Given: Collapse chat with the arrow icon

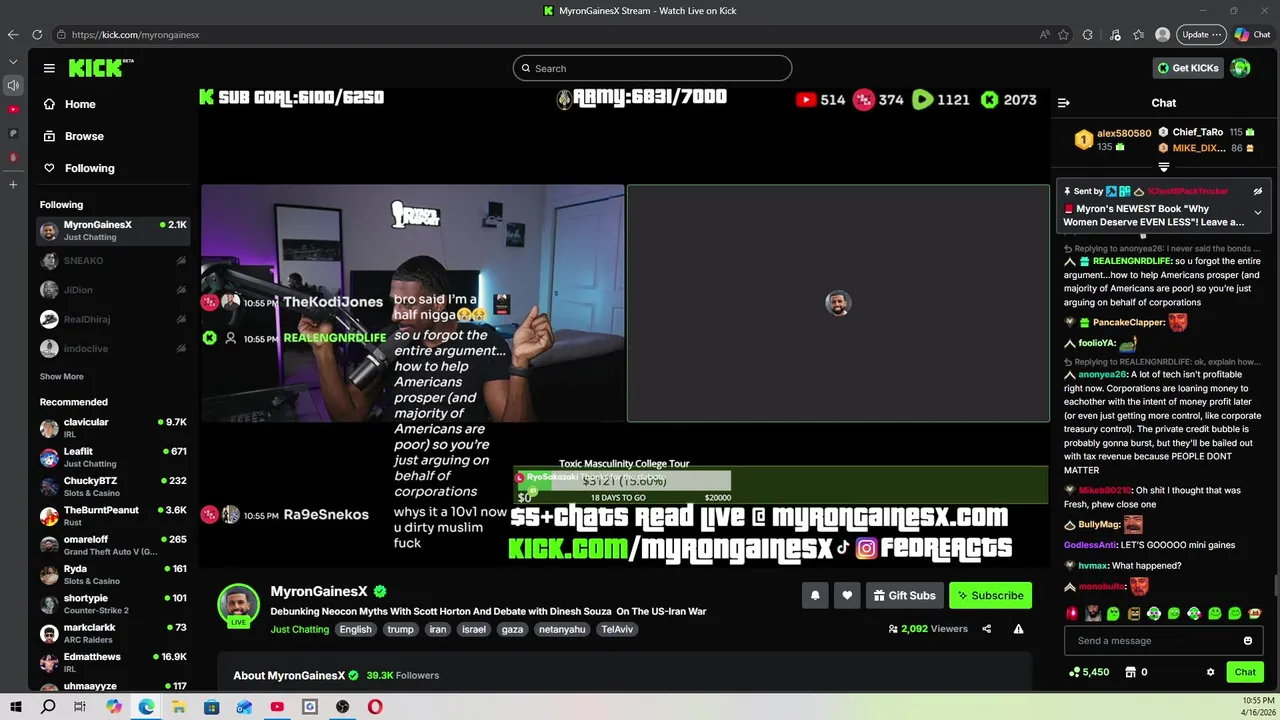Looking at the screenshot, I should [1064, 103].
